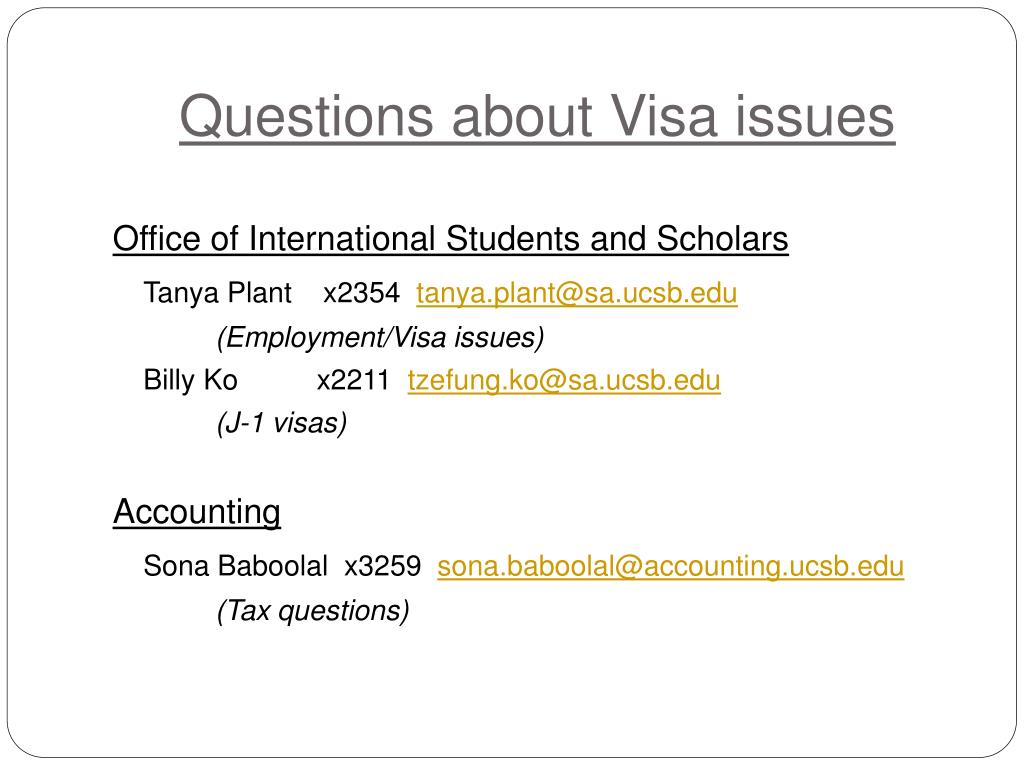Open the sona.baboolal@accounting.ucsb.edu email link
Image resolution: width=1024 pixels, height=768 pixels.
pos(671,566)
